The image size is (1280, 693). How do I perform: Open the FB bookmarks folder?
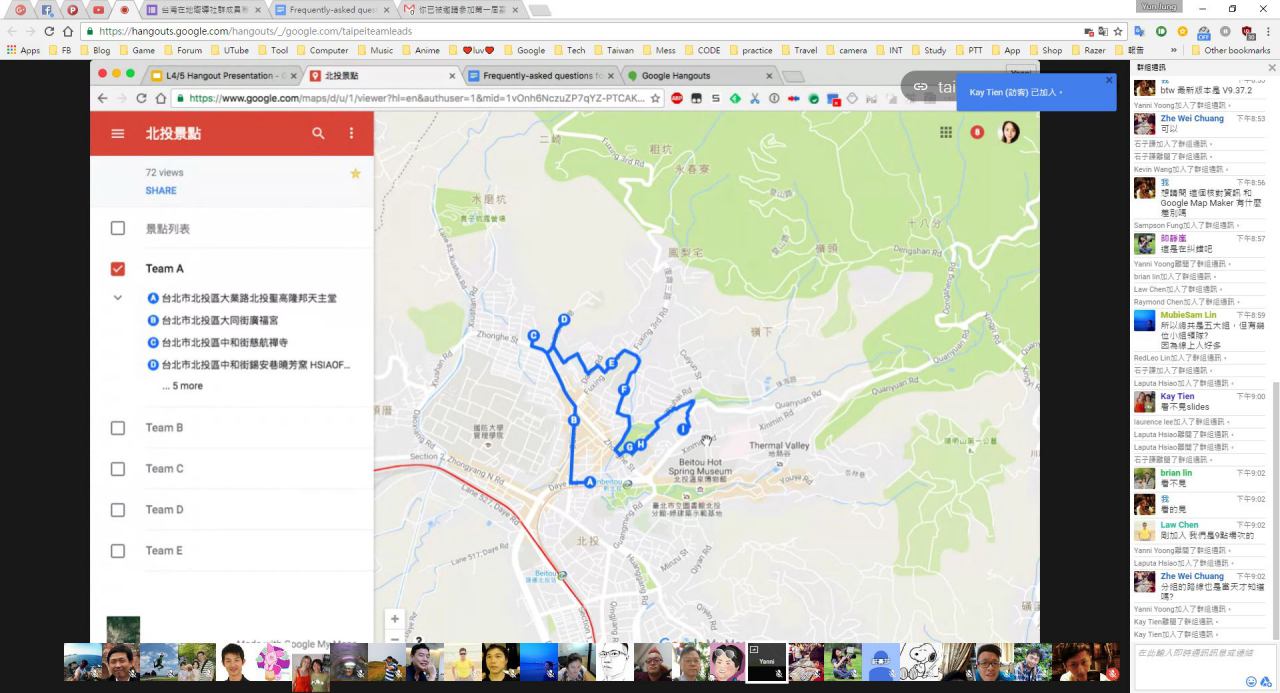pyautogui.click(x=59, y=50)
